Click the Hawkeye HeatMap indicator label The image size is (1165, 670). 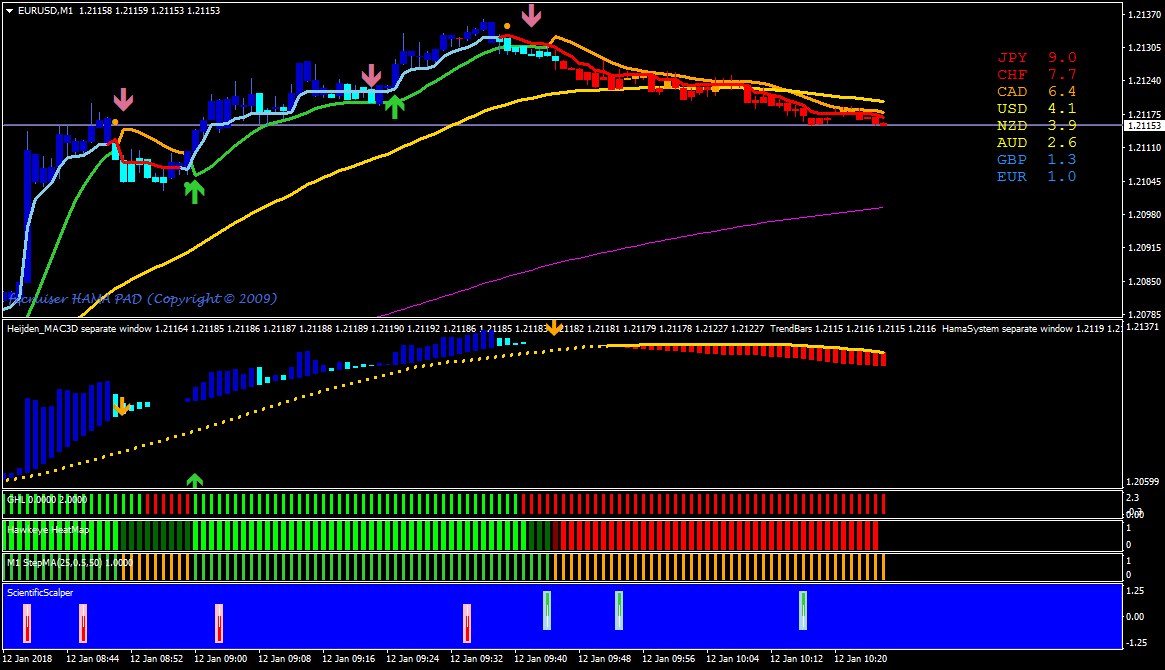point(48,530)
